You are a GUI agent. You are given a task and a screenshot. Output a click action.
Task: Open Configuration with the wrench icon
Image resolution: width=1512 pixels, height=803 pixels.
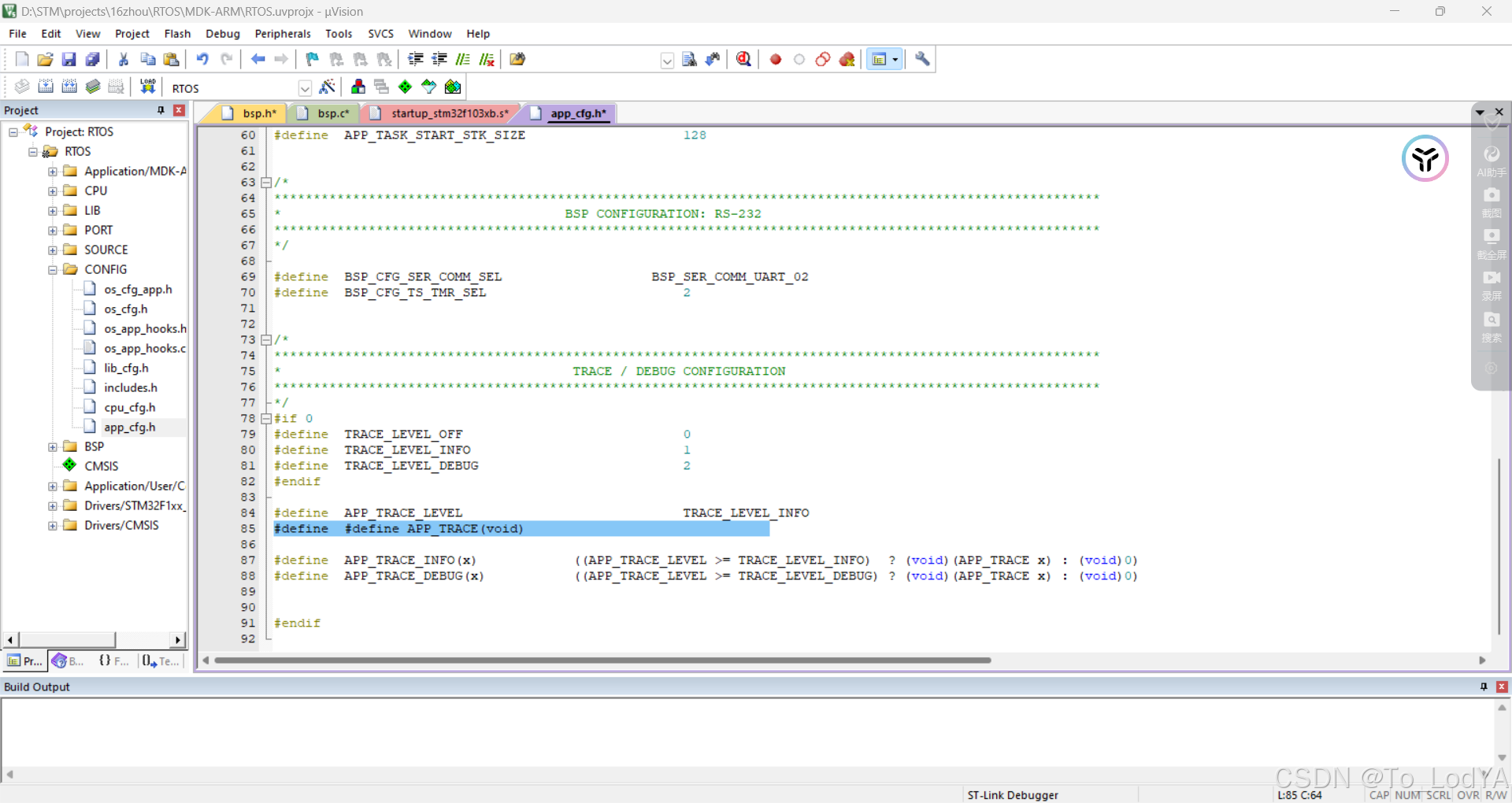click(922, 59)
